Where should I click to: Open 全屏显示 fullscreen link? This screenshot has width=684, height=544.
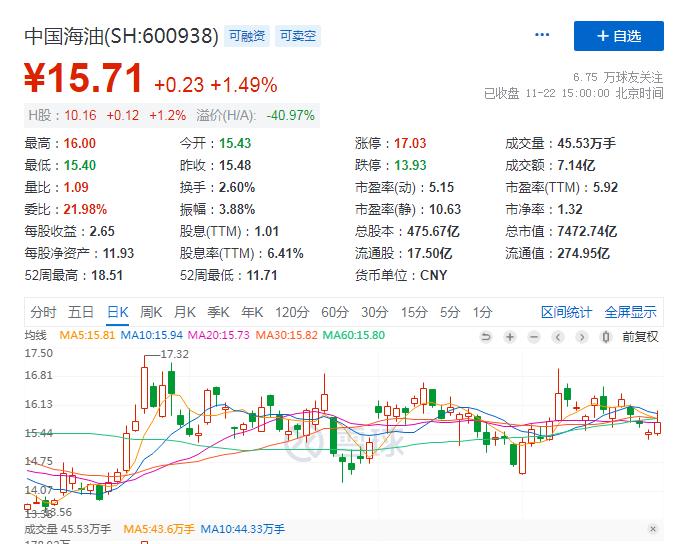[x=630, y=312]
